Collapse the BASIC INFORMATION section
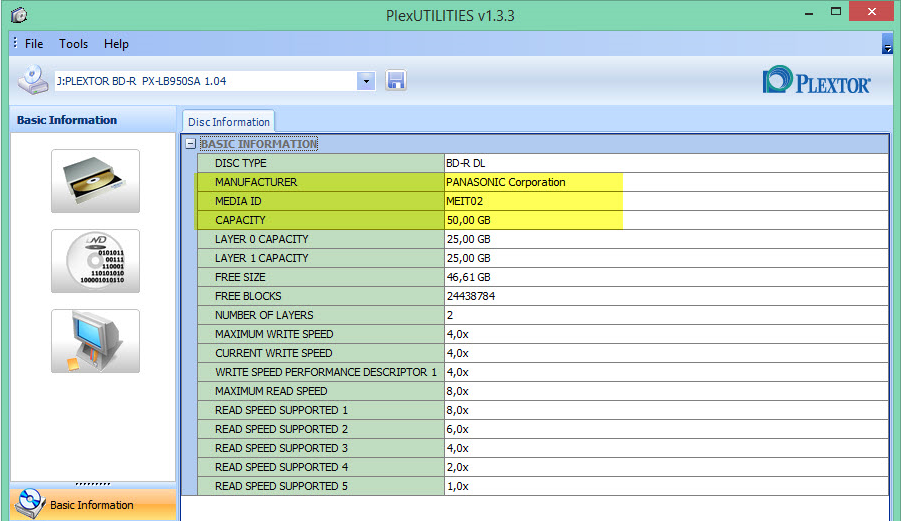The width and height of the screenshot is (901, 521). tap(191, 144)
